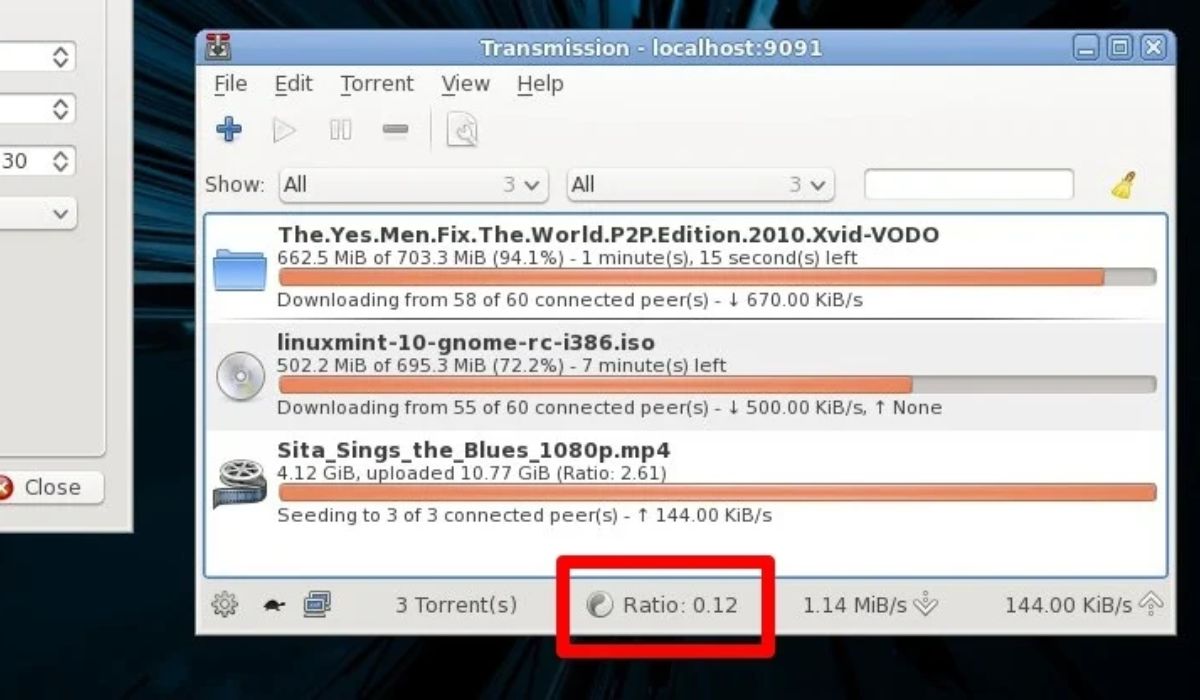Close the Transmission window
Image resolution: width=1200 pixels, height=700 pixels.
(1153, 47)
